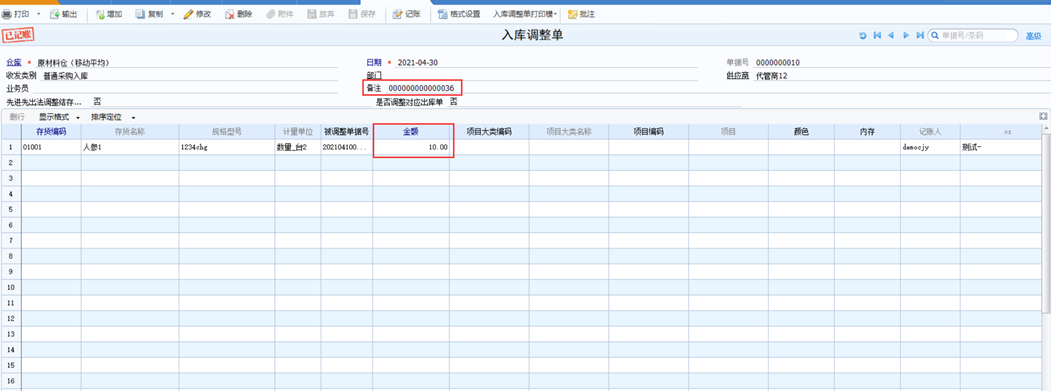This screenshot has width=1051, height=391.
Task: Click the 放弃 discard button
Action: pyautogui.click(x=321, y=14)
